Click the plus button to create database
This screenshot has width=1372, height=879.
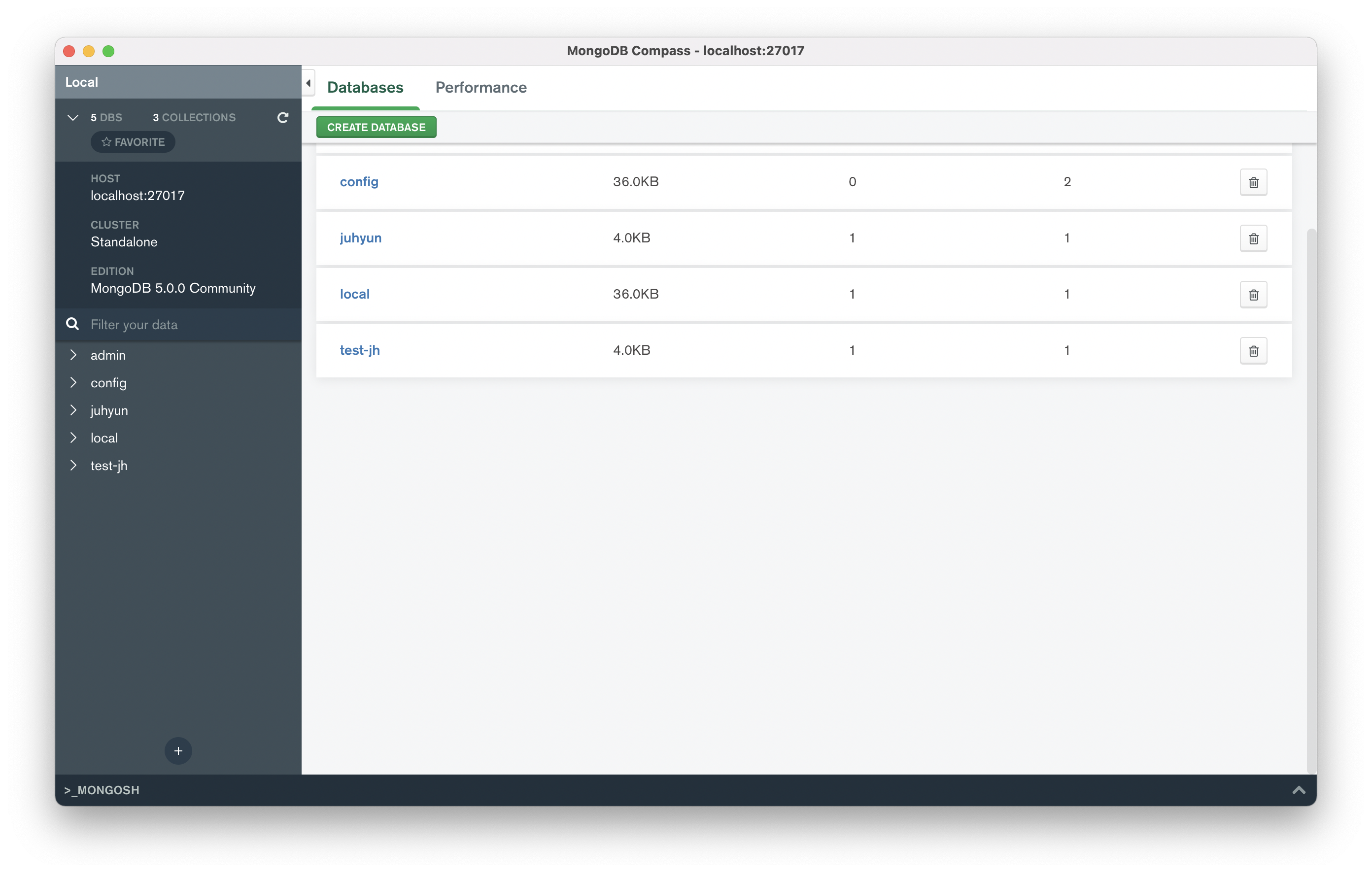pos(178,750)
